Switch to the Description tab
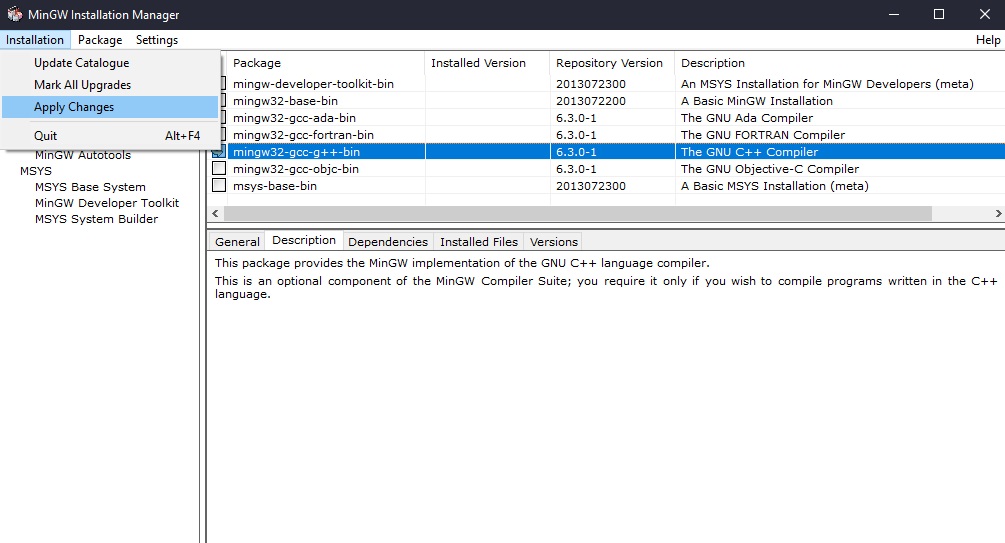The image size is (1005, 543). tap(304, 240)
